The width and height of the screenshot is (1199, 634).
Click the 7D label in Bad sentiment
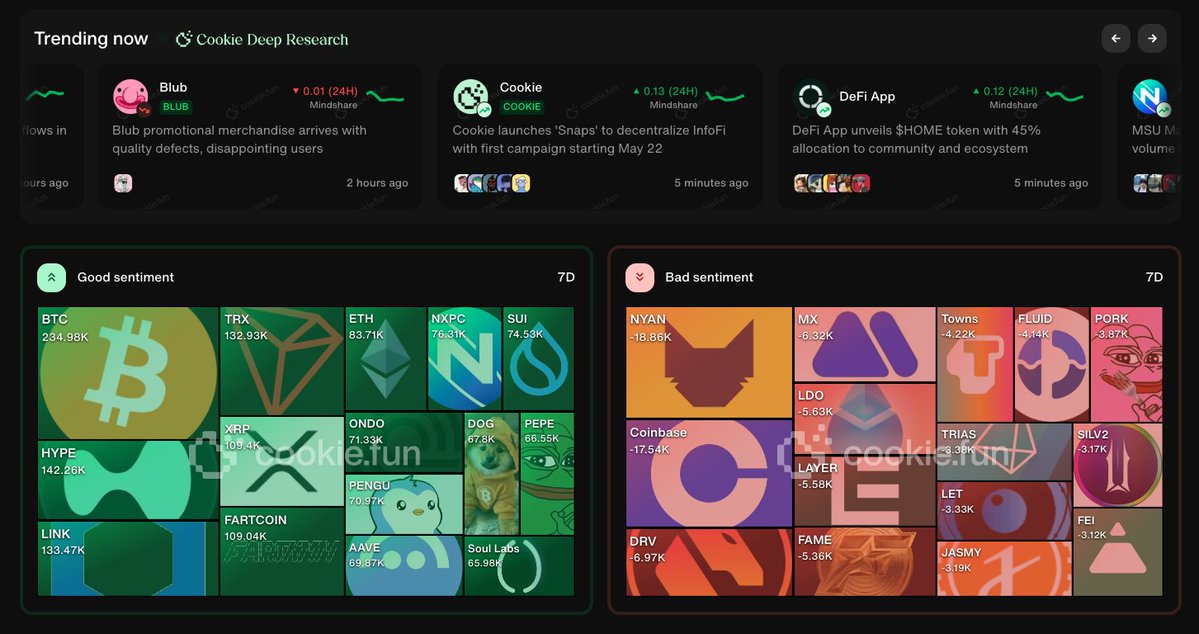[x=1154, y=277]
